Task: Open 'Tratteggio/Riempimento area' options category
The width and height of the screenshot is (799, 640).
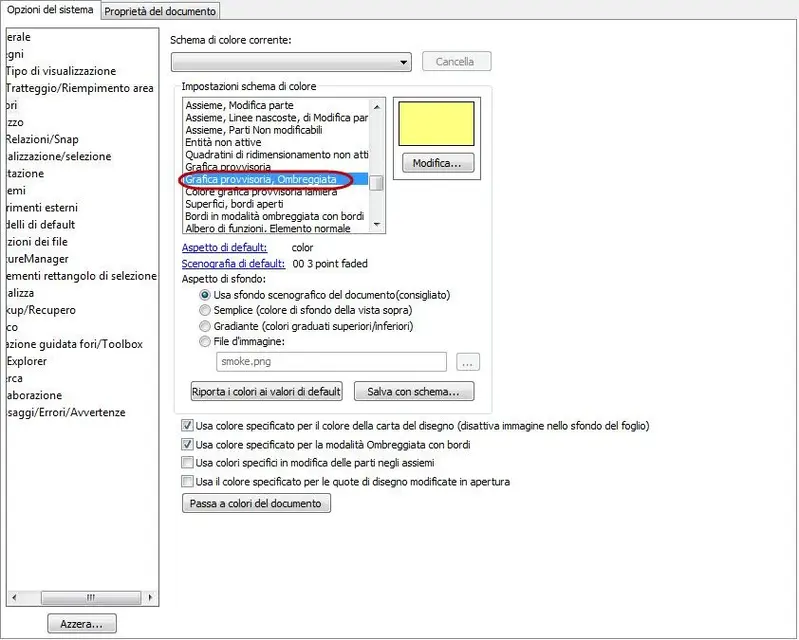Action: tap(80, 88)
